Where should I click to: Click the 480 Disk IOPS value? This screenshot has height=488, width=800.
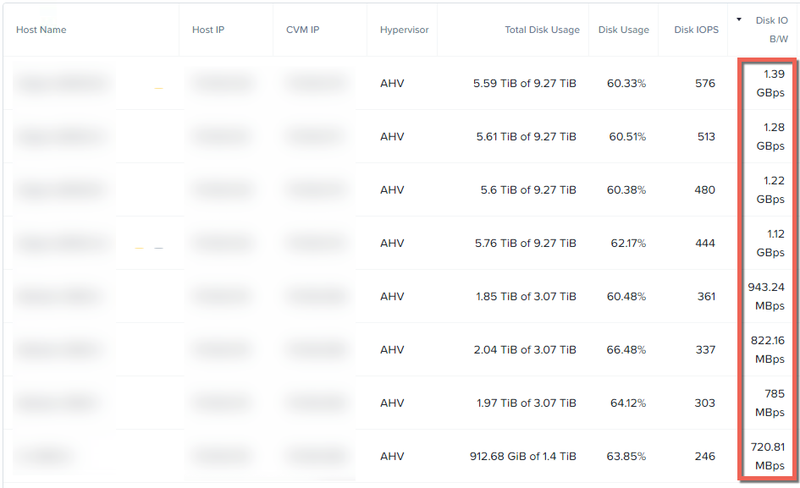[705, 190]
